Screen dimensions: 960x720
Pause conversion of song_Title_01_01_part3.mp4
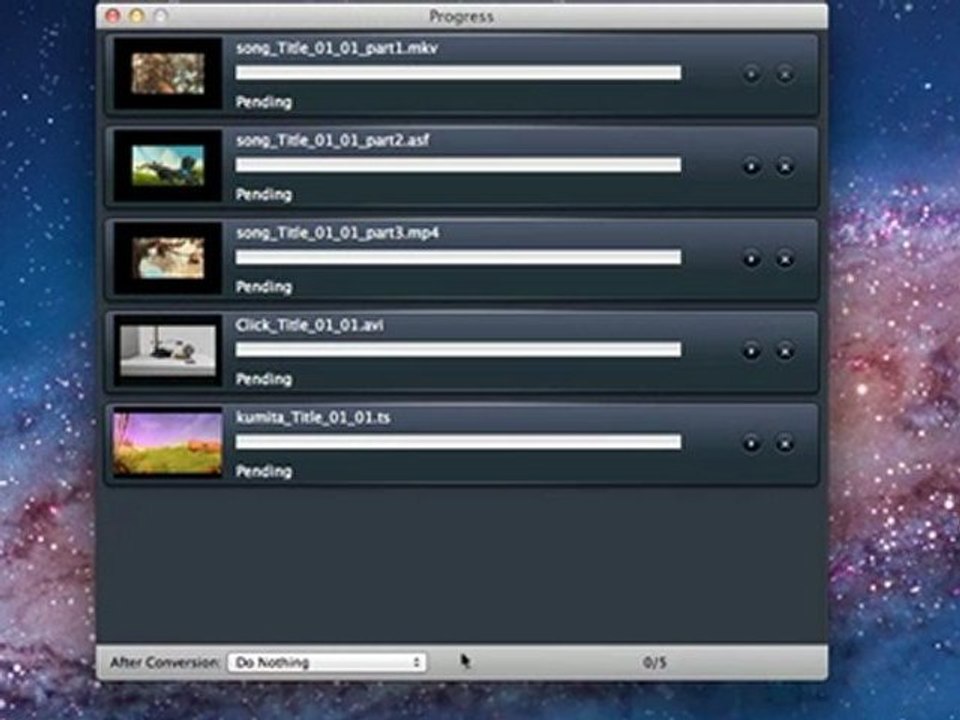[751, 259]
